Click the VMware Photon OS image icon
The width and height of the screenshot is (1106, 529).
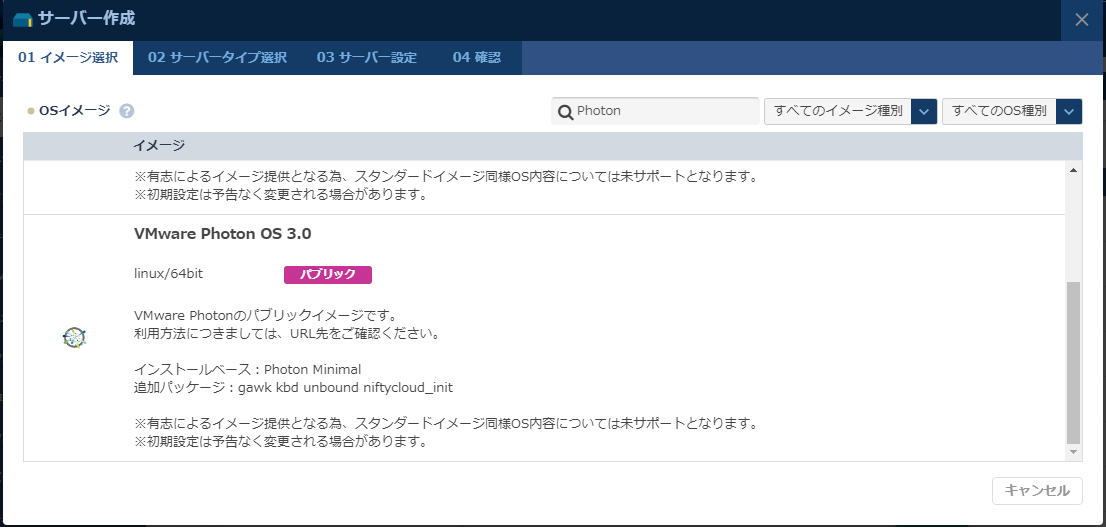pyautogui.click(x=74, y=338)
